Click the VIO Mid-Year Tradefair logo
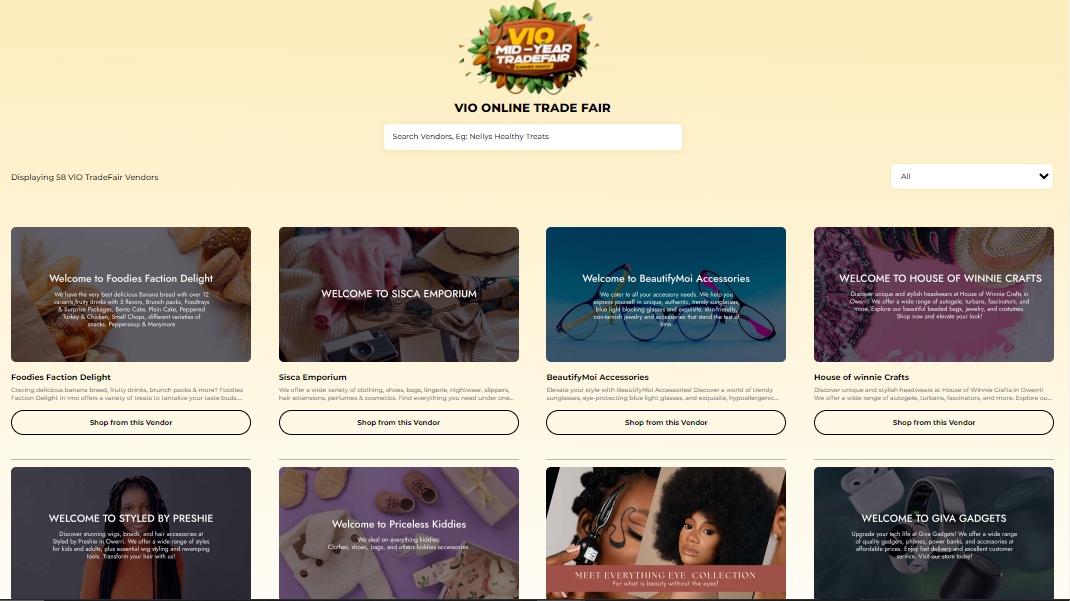The height and width of the screenshot is (601, 1070). pyautogui.click(x=528, y=48)
